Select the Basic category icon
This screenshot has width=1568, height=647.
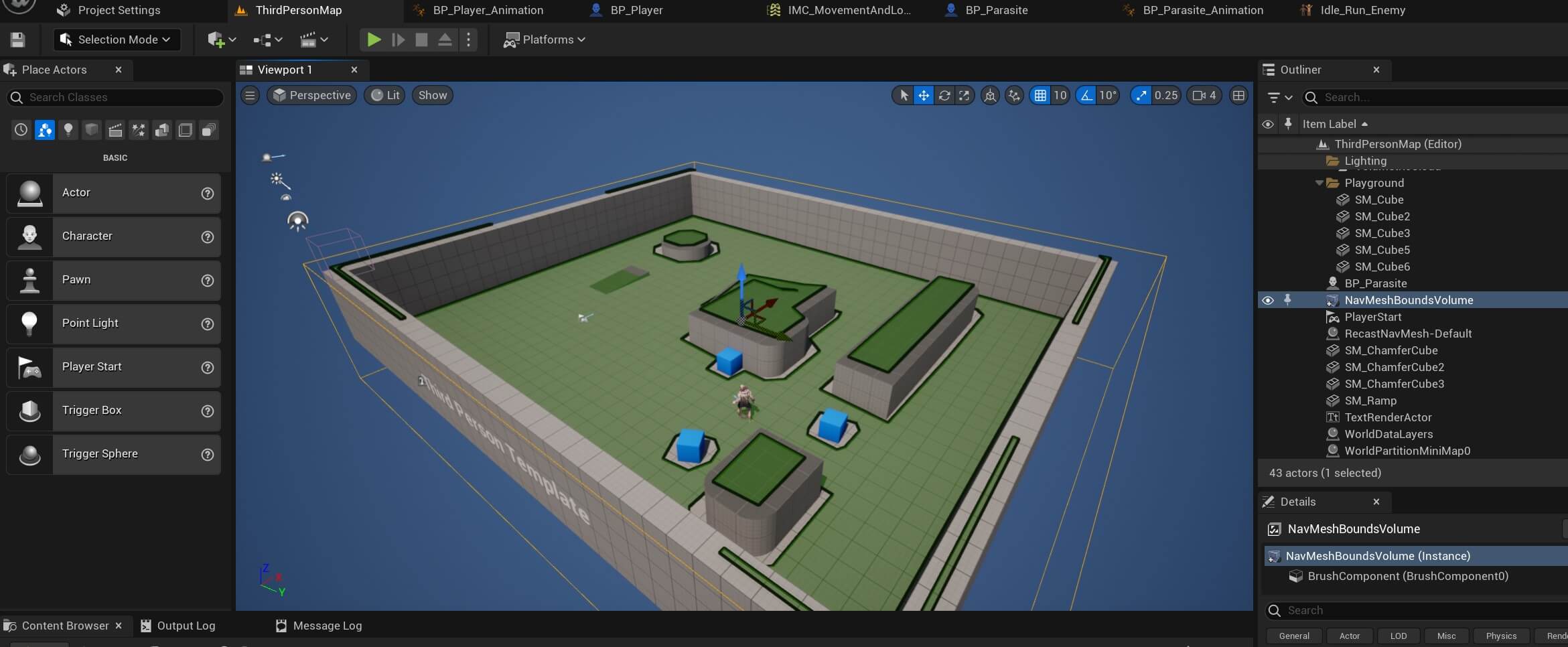pos(45,130)
